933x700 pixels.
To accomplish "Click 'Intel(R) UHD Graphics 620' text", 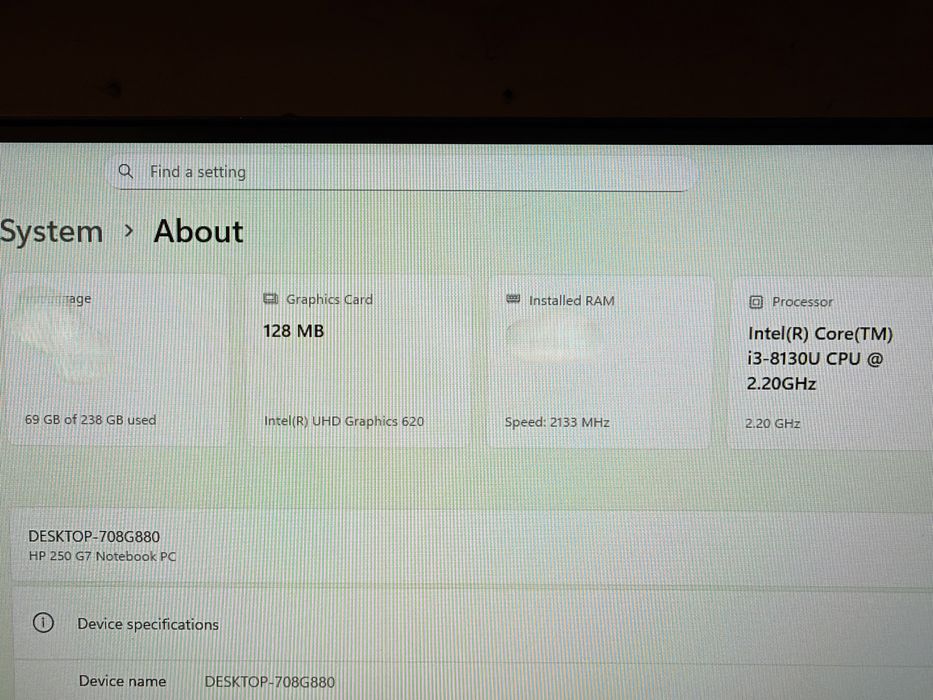I will click(344, 421).
